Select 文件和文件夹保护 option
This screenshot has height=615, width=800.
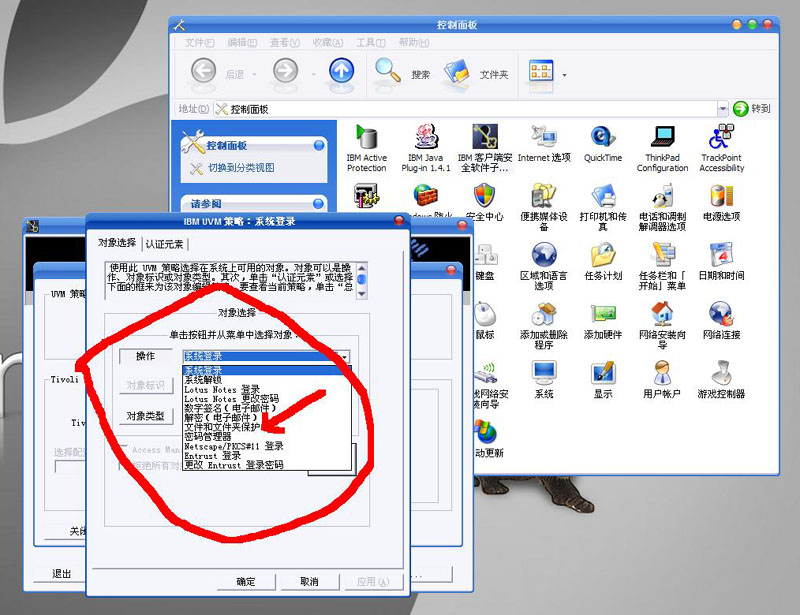tap(267, 427)
